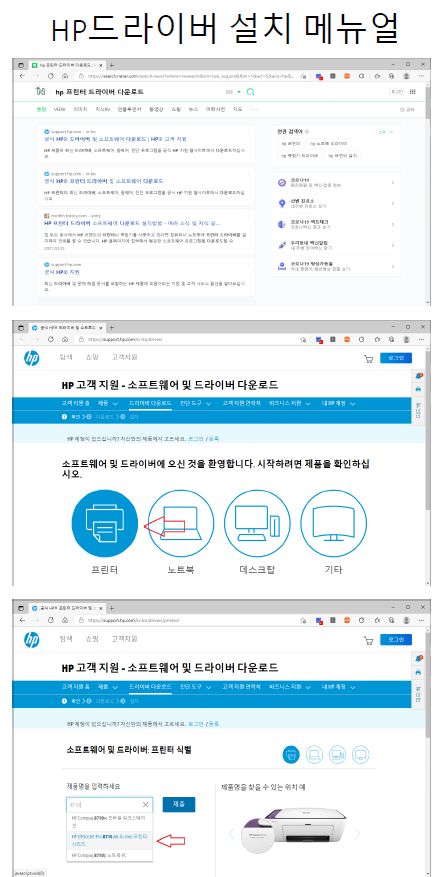The image size is (443, 877).
Task: Select Naver search tab 동영상
Action: click(x=155, y=110)
